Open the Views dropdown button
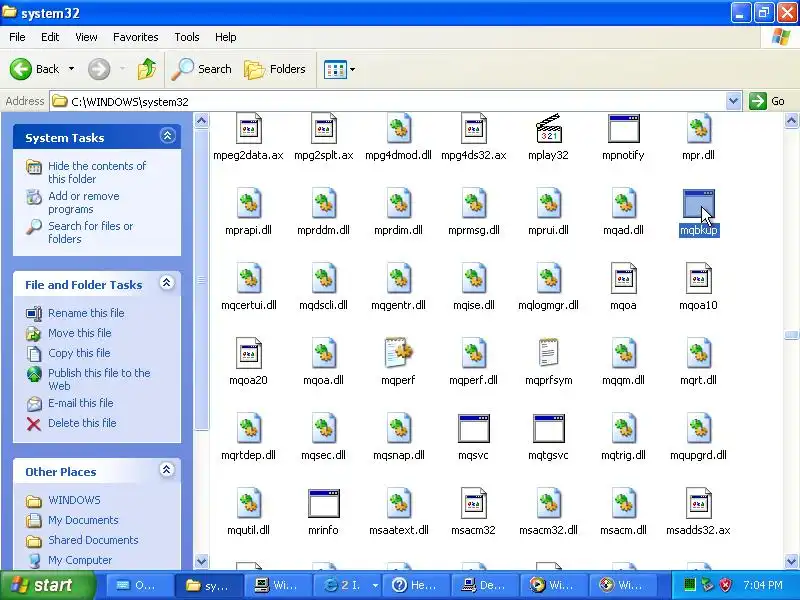This screenshot has width=800, height=600. [339, 69]
